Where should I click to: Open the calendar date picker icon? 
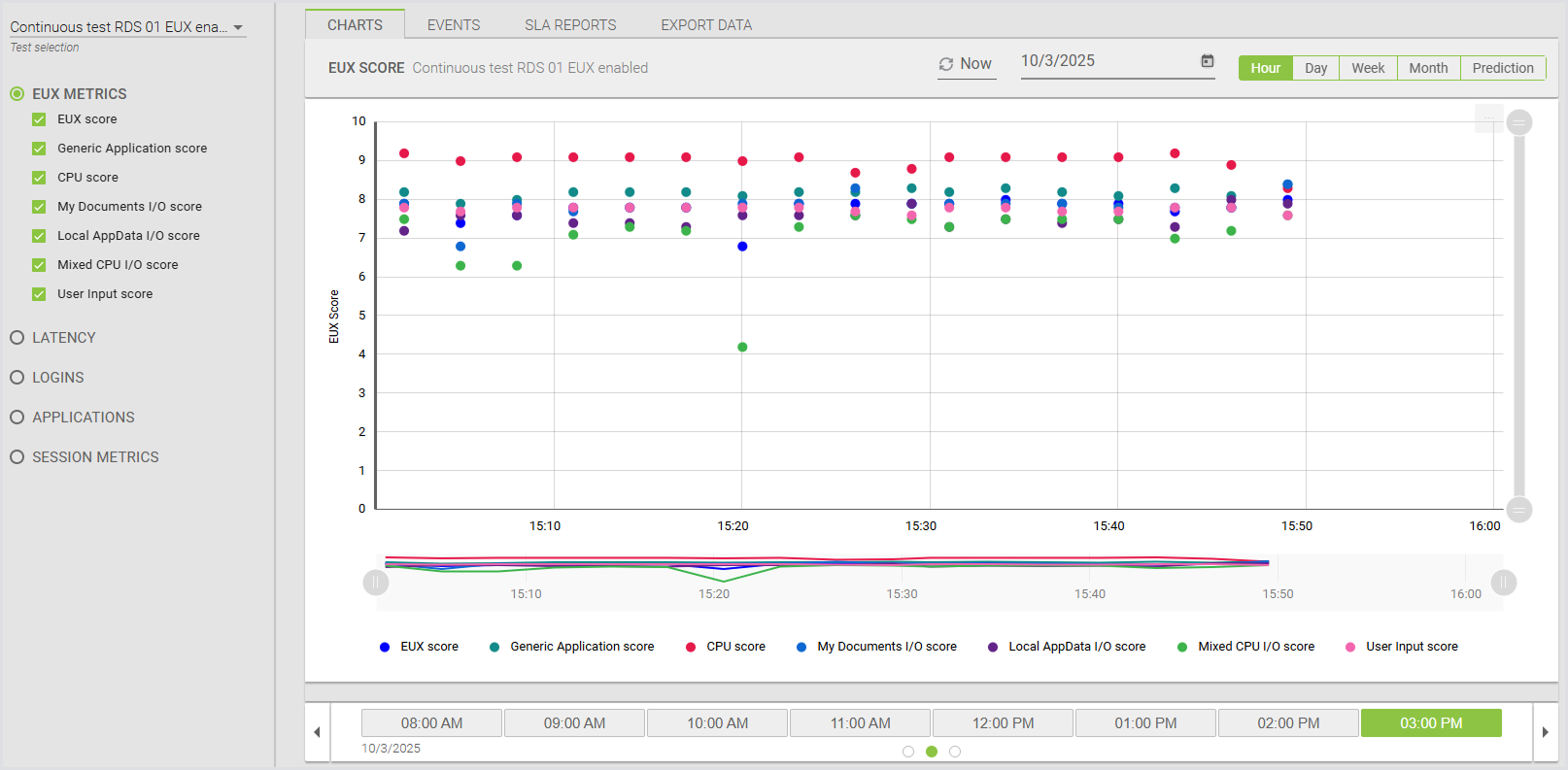pyautogui.click(x=1207, y=61)
